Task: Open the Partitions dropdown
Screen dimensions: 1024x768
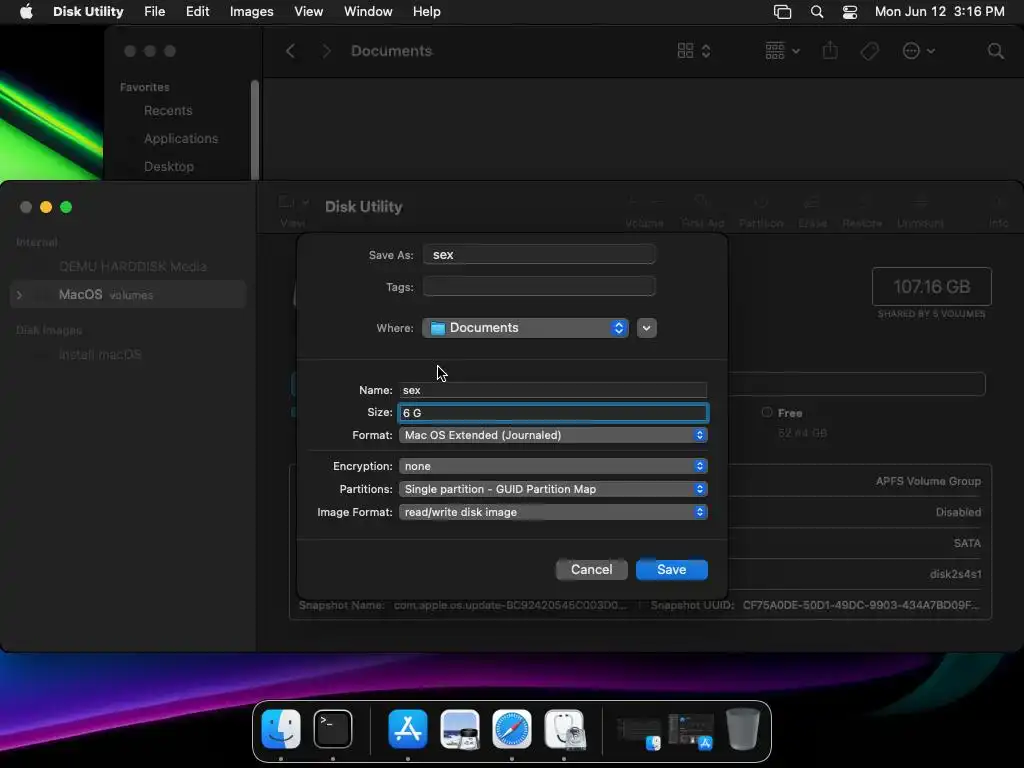Action: (553, 489)
